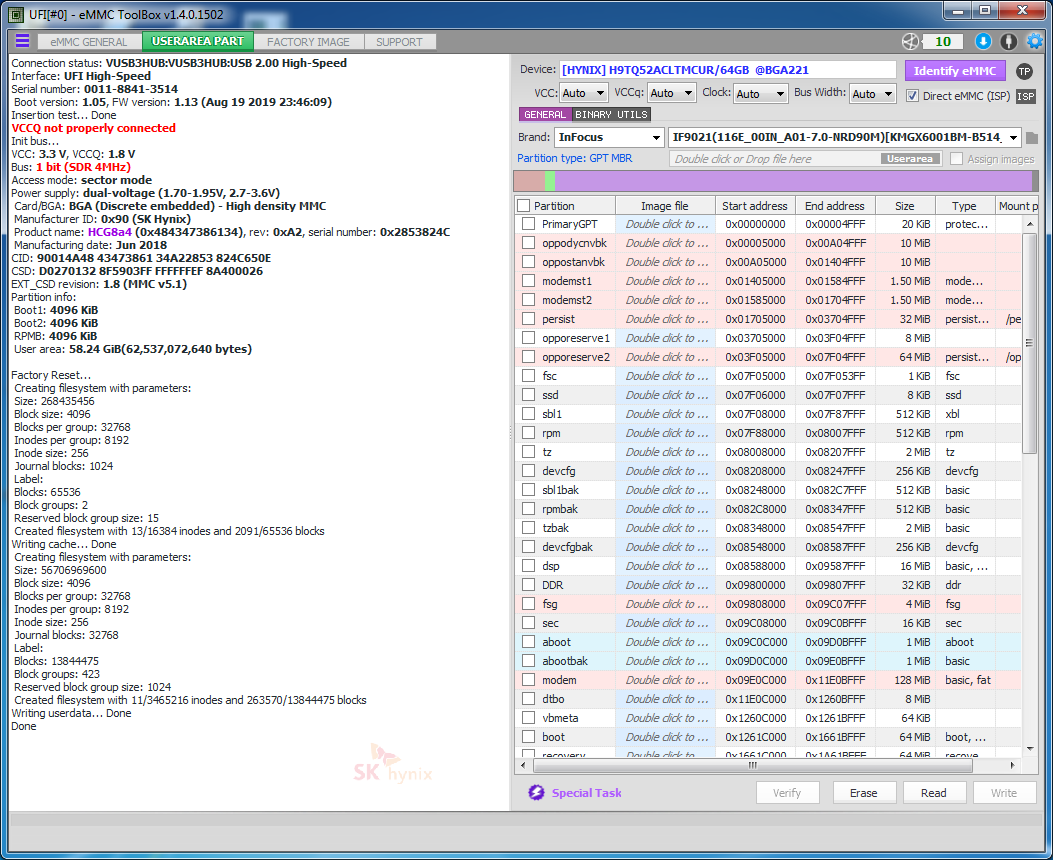Expand the IF9021 model dropdown
The image size is (1053, 860).
click(845, 137)
